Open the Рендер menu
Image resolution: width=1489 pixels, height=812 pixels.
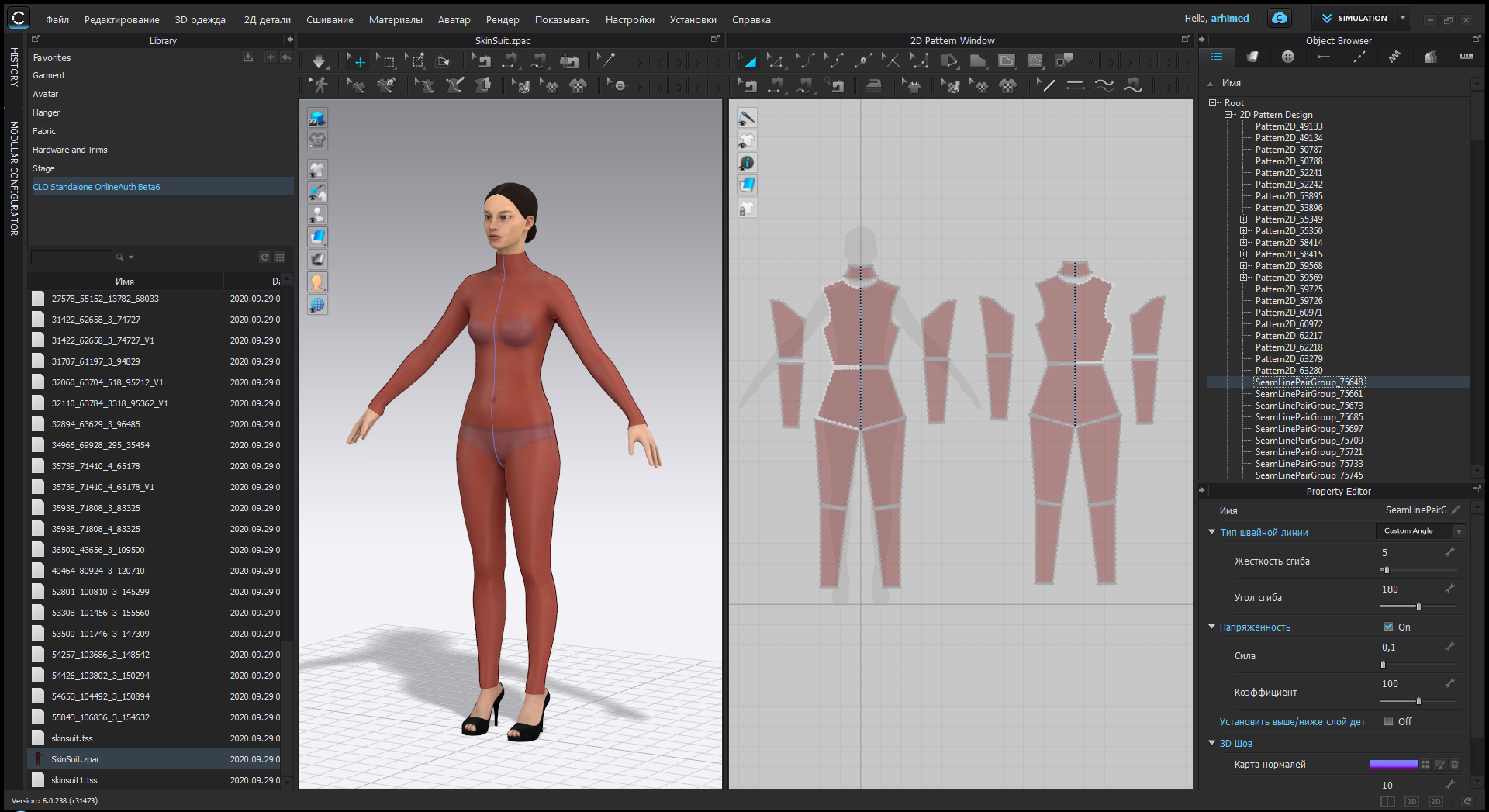(x=503, y=20)
